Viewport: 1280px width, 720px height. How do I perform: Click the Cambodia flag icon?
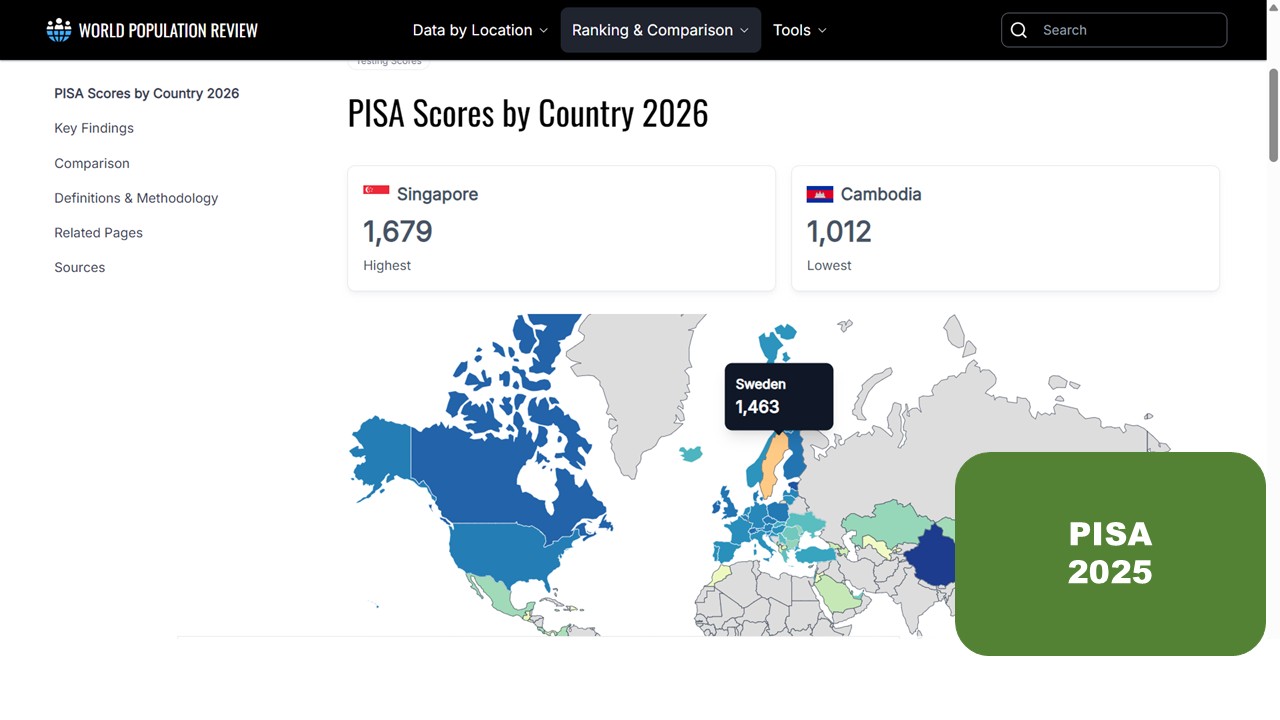point(820,194)
